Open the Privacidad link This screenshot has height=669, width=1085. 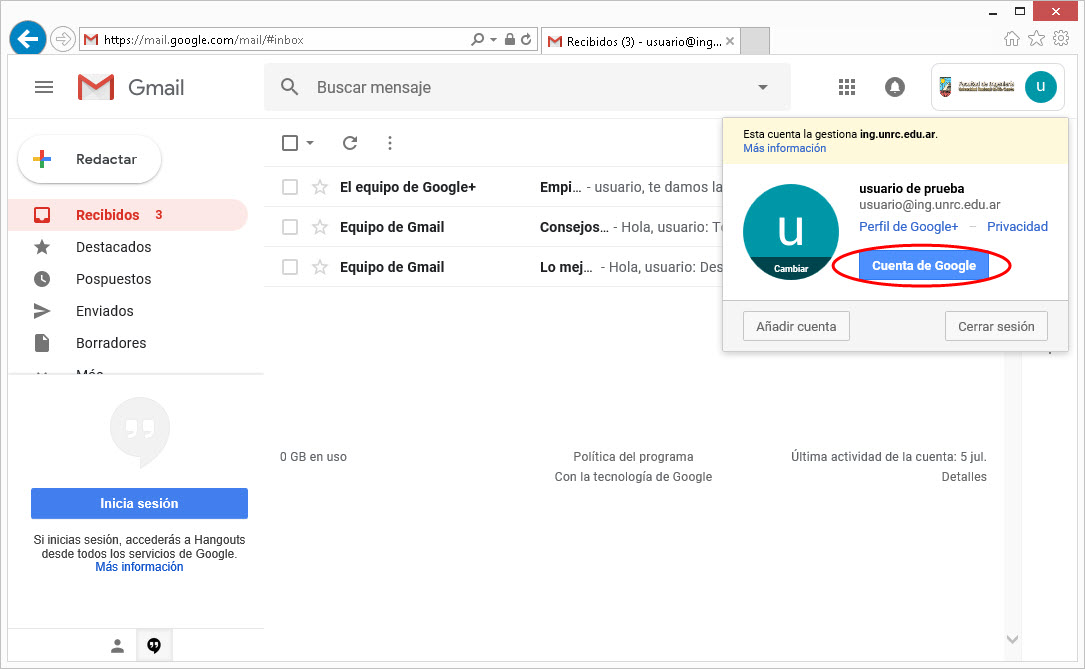pyautogui.click(x=1016, y=226)
